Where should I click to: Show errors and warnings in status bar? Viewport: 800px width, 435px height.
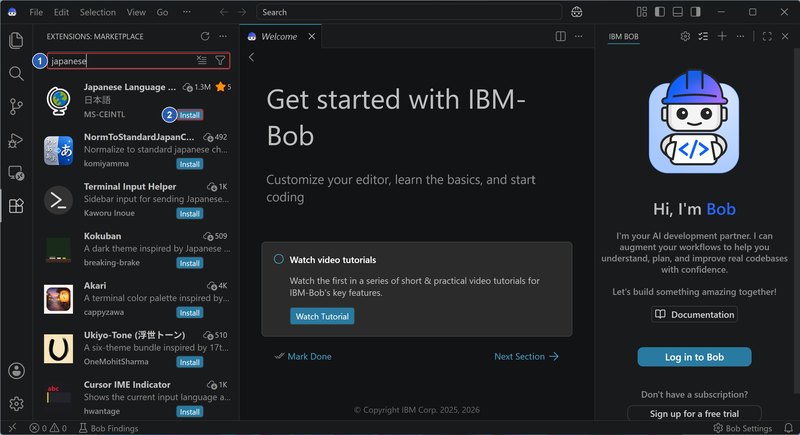click(x=48, y=428)
